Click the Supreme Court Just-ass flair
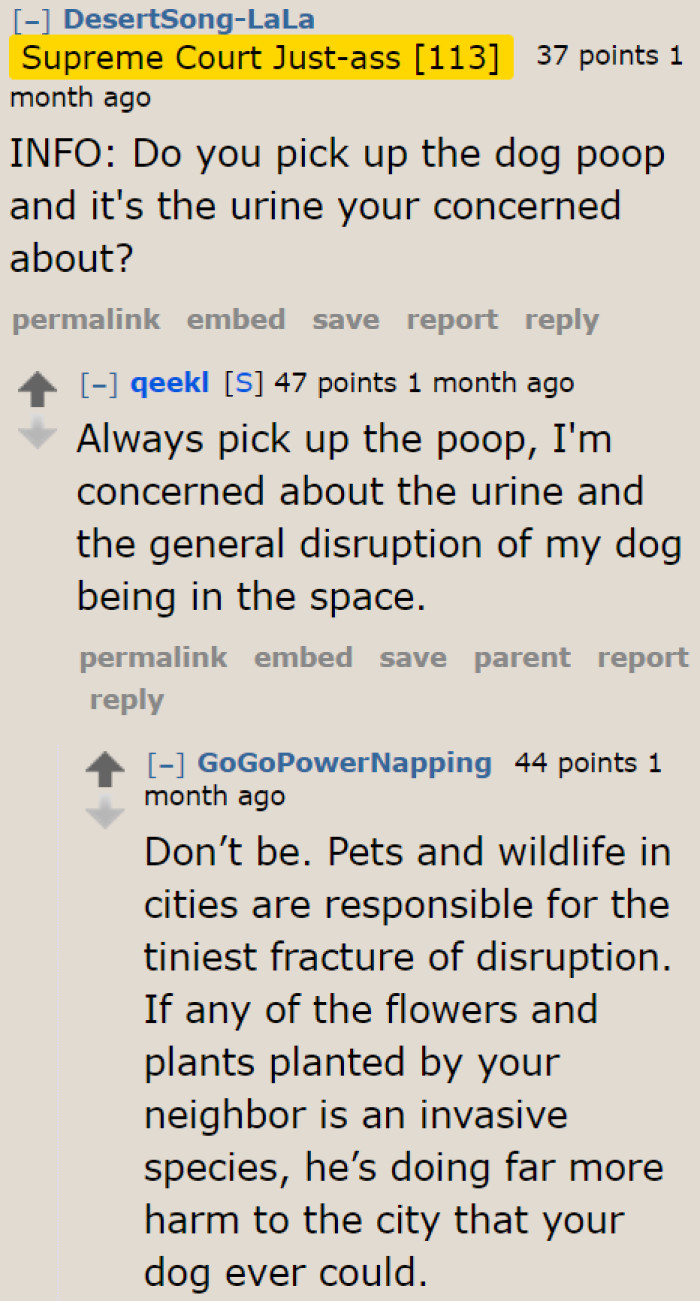This screenshot has width=700, height=1301. click(262, 57)
